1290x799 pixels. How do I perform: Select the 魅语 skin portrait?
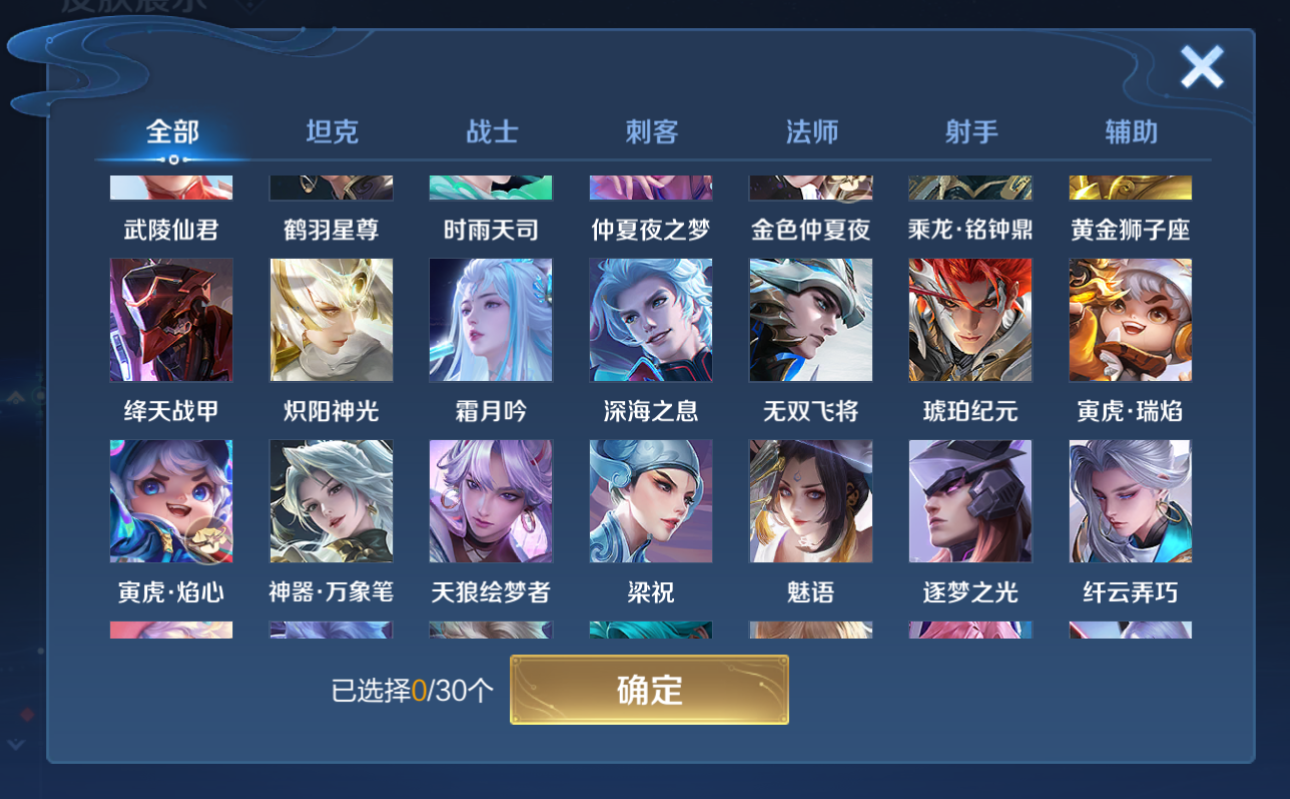pyautogui.click(x=811, y=501)
